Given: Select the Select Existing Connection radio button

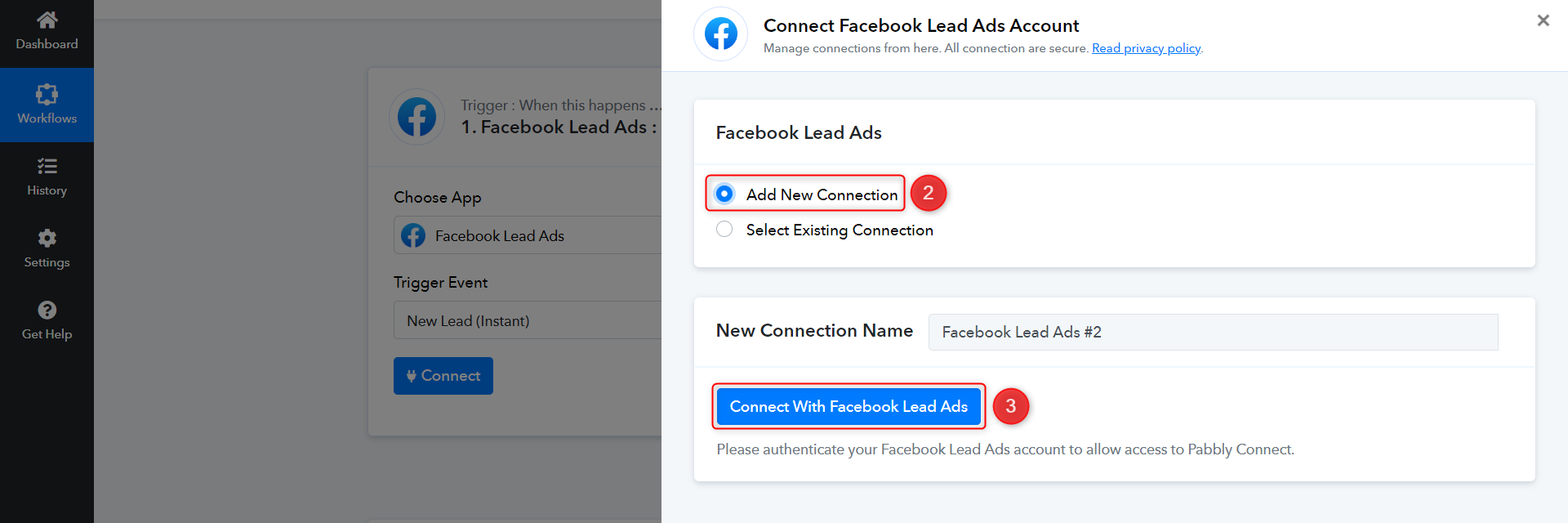Looking at the screenshot, I should 724,230.
